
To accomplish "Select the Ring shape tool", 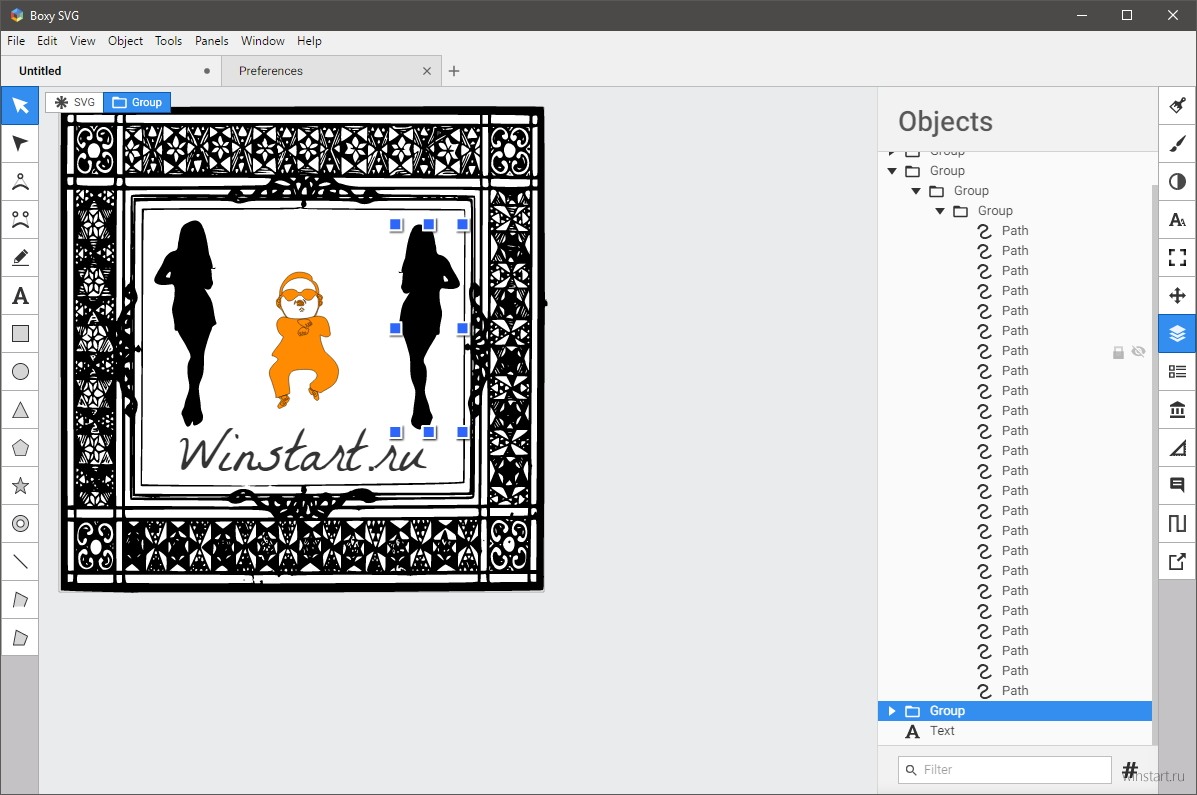I will (x=20, y=524).
